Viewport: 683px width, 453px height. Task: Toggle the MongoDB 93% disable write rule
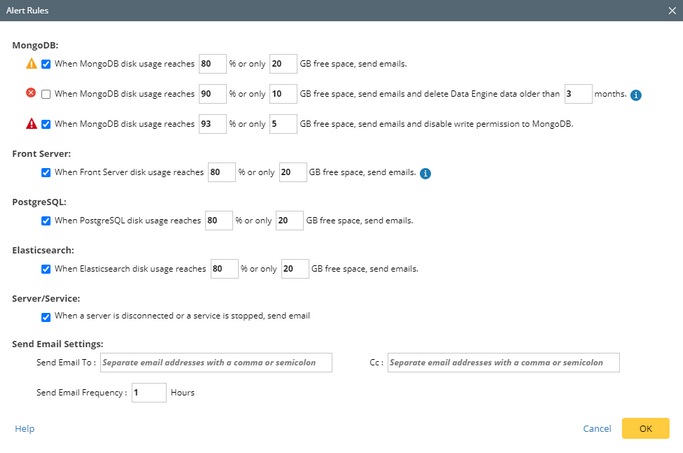tap(46, 124)
